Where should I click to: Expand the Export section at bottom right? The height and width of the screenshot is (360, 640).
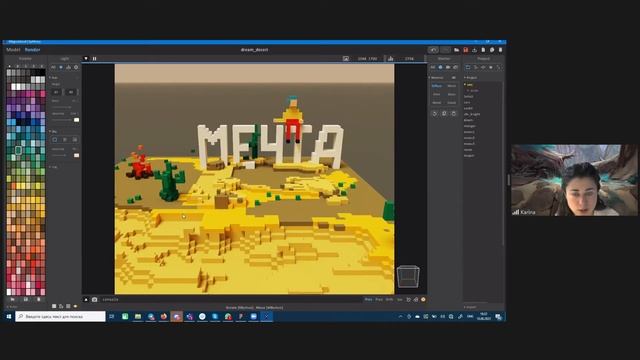pos(470,307)
